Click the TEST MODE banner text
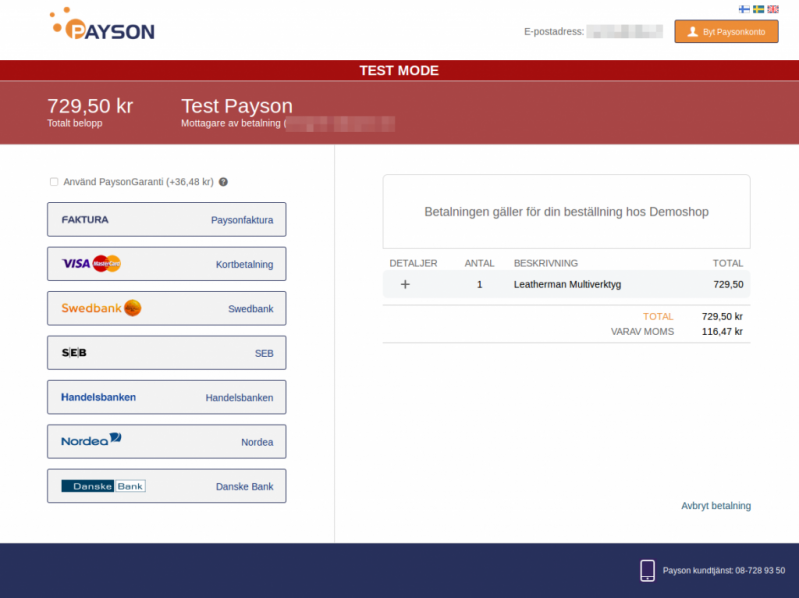 (x=399, y=70)
